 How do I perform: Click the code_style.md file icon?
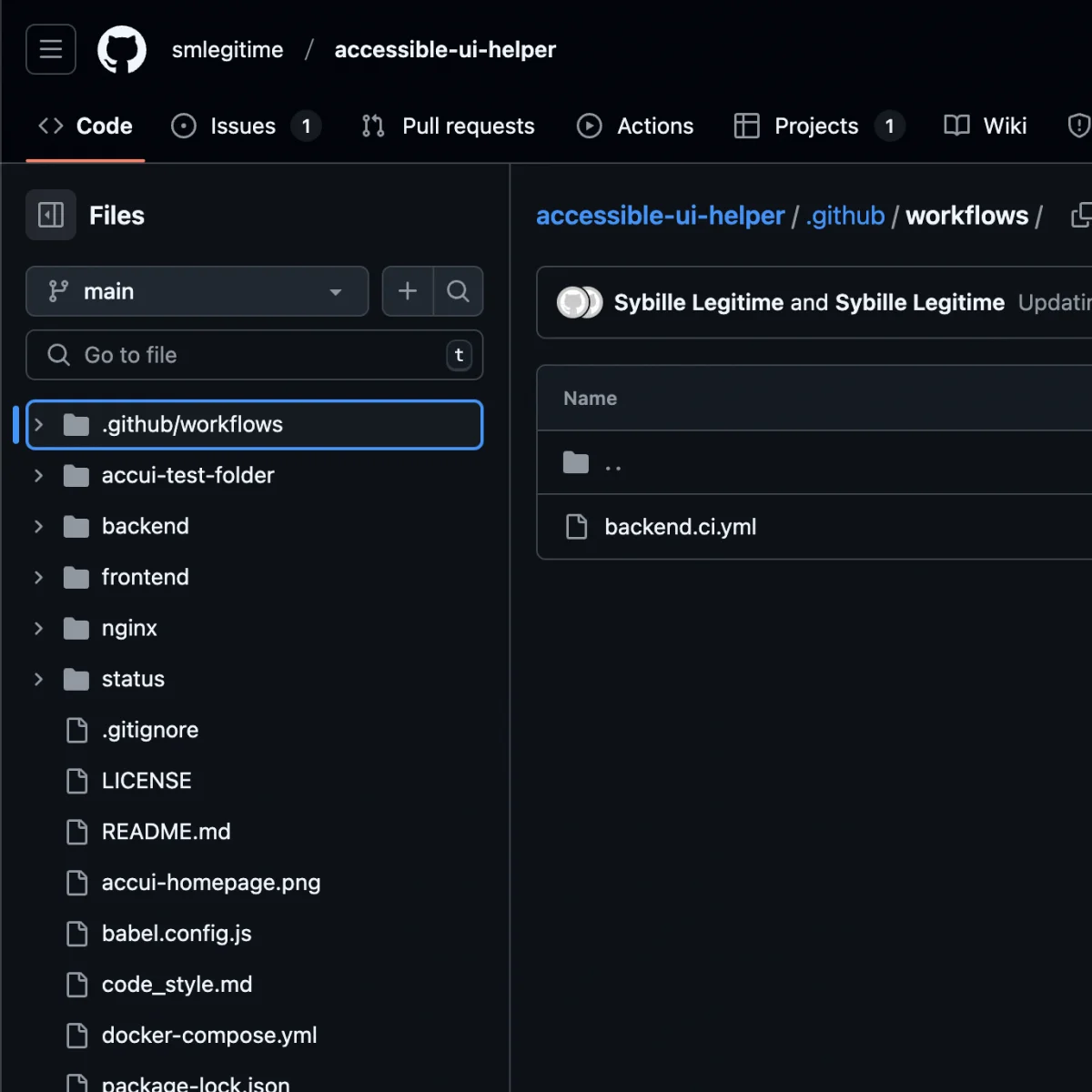(x=77, y=985)
